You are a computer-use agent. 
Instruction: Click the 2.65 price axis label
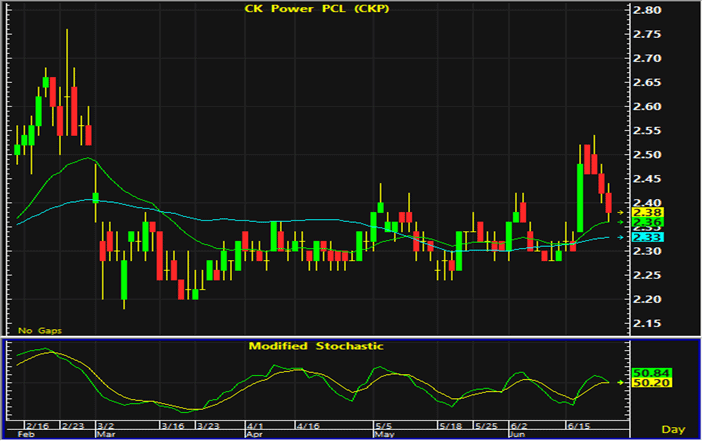[647, 82]
